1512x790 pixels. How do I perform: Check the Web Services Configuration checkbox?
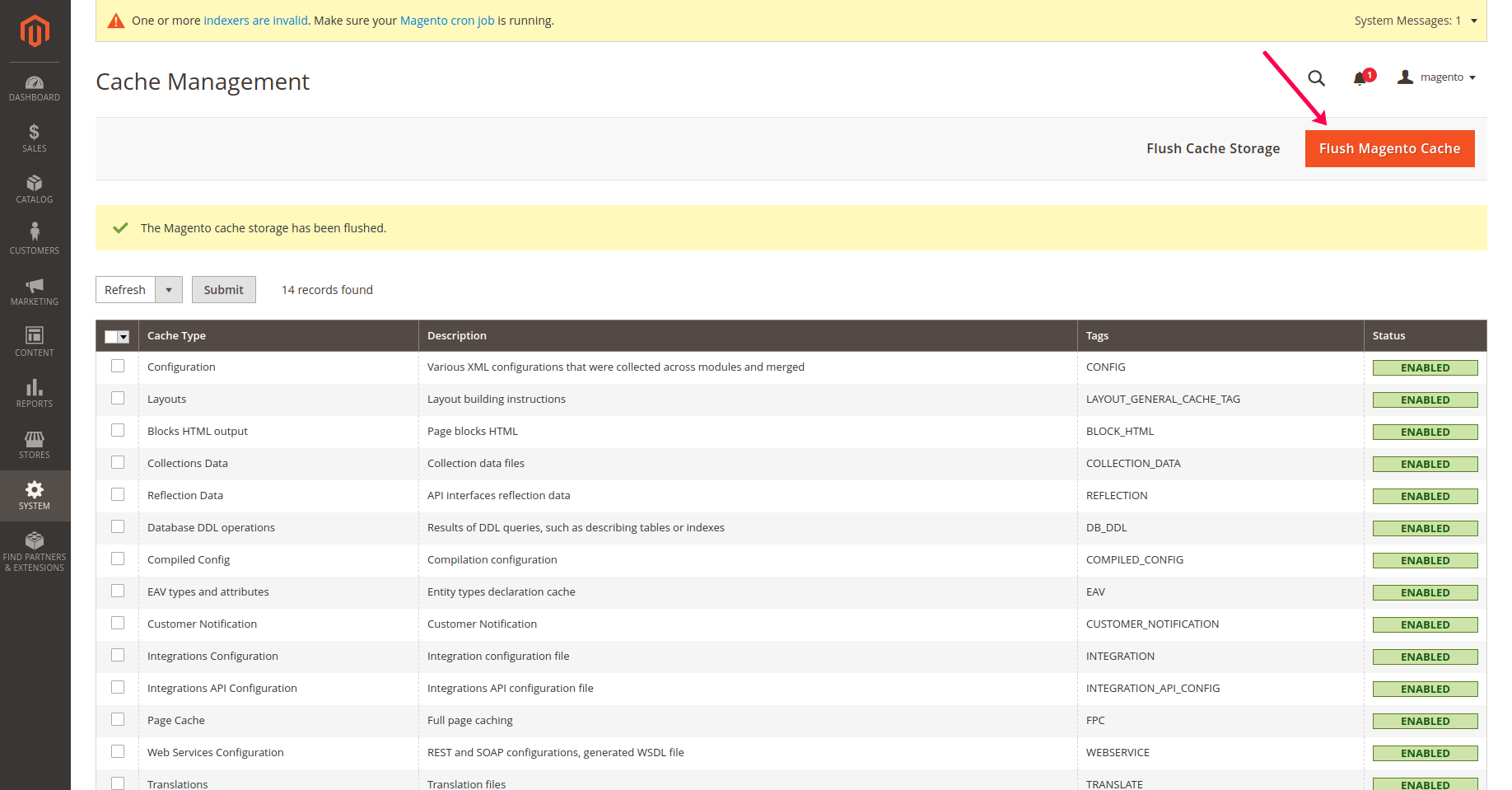(118, 751)
